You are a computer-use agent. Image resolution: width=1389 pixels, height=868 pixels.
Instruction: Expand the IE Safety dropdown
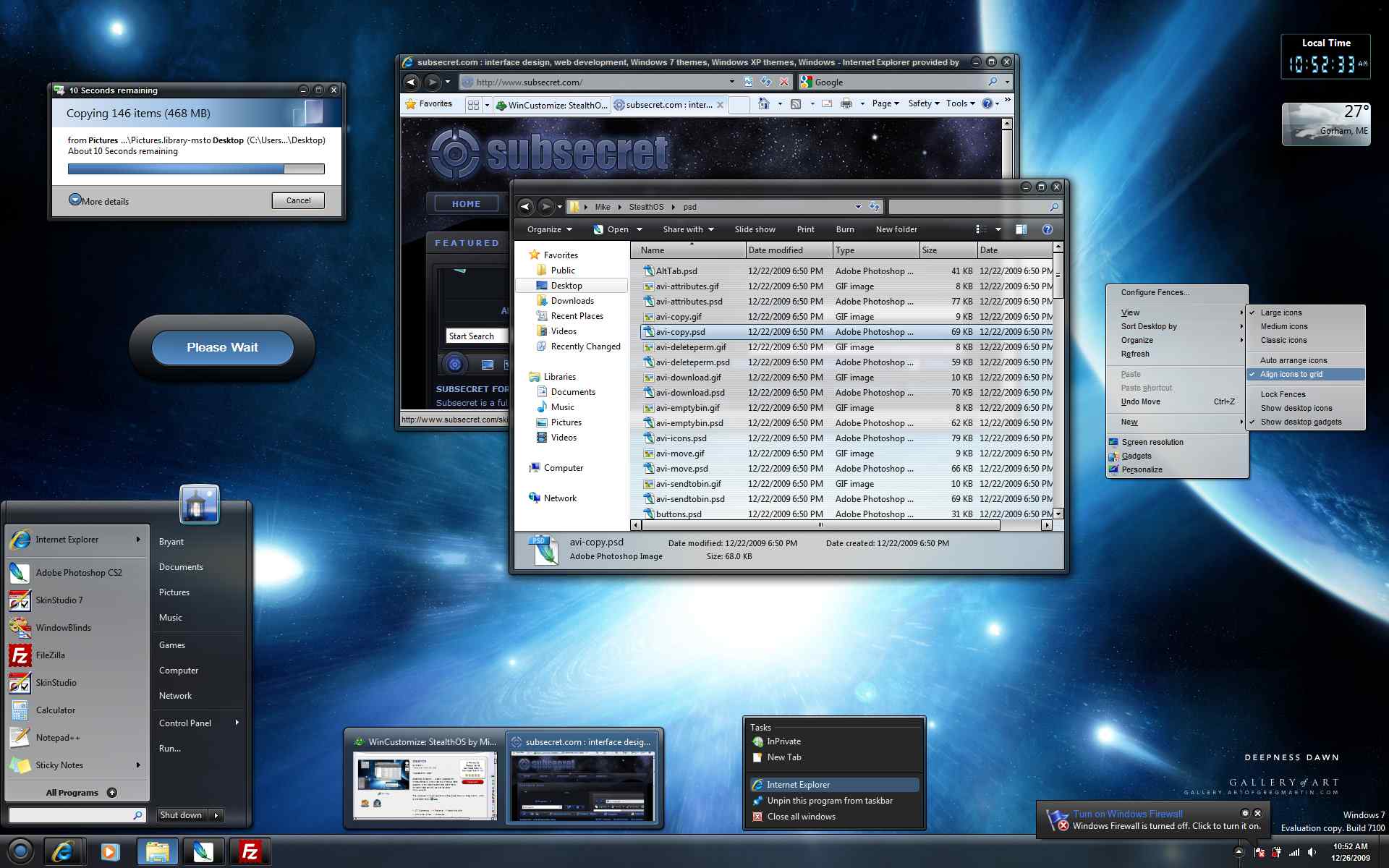pyautogui.click(x=924, y=104)
